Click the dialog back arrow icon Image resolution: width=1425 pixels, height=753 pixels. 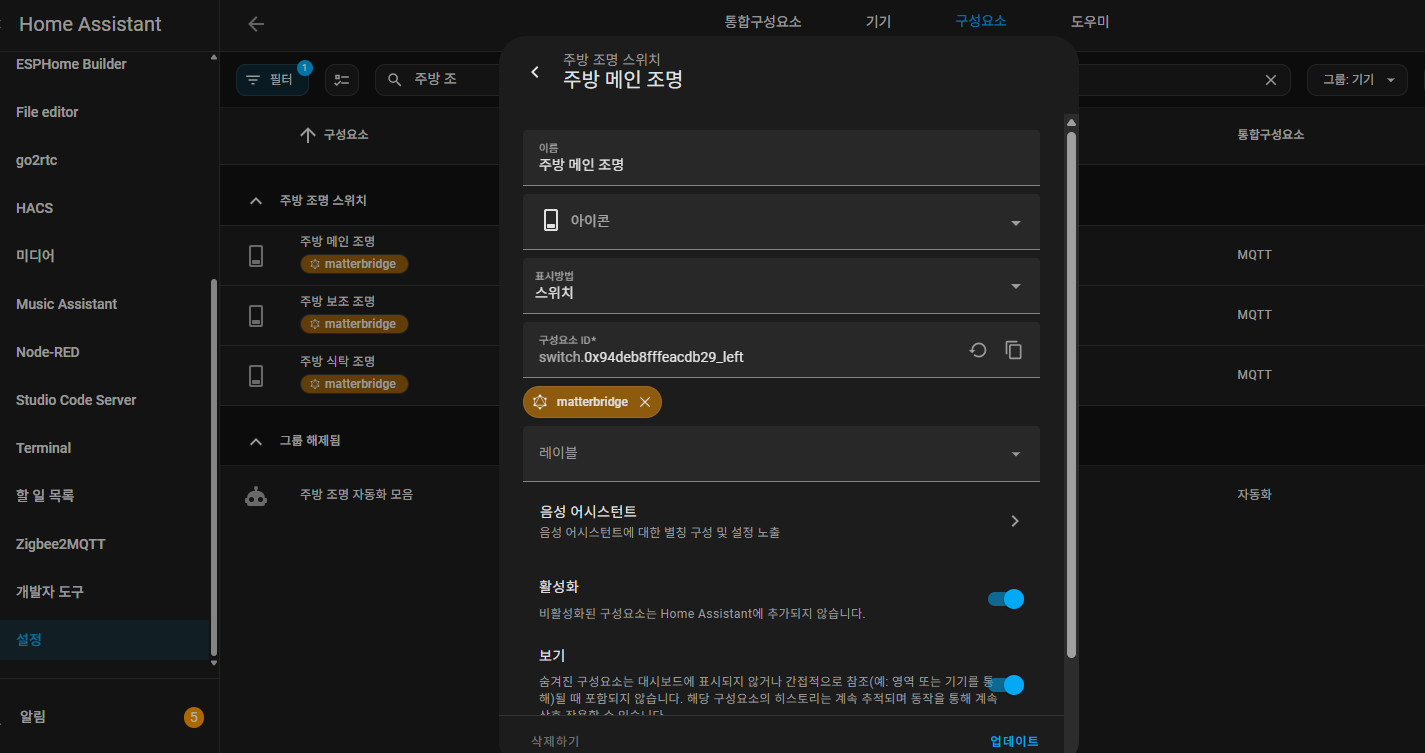pos(535,72)
